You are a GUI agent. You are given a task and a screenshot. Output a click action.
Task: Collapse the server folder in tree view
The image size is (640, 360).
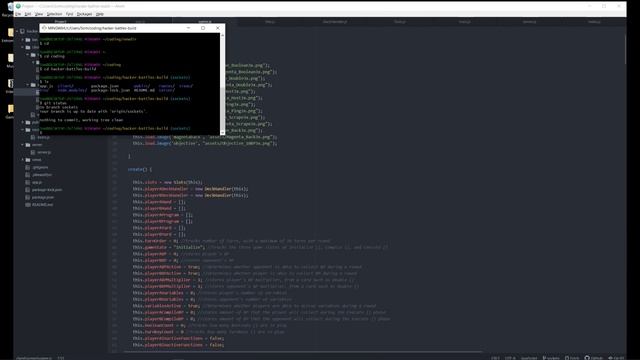point(23,144)
